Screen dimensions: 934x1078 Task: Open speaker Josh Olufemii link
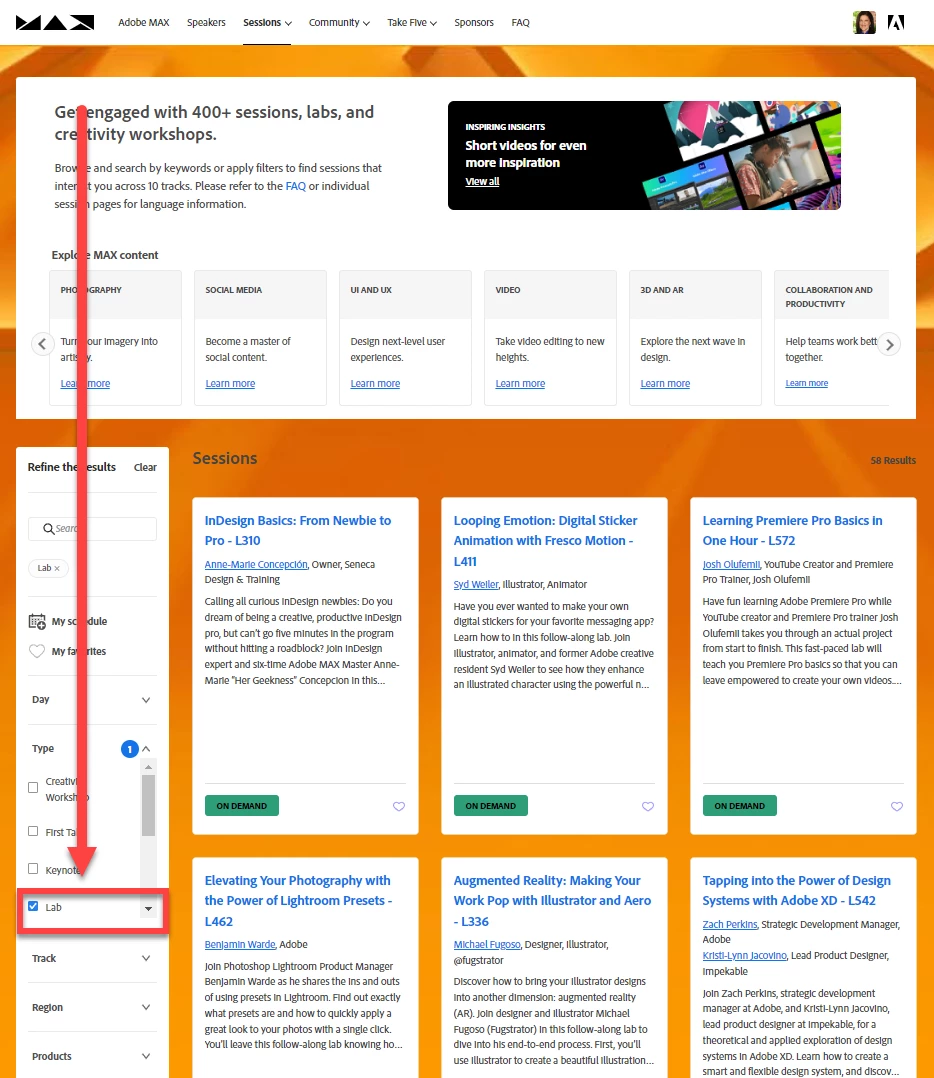[x=731, y=564]
